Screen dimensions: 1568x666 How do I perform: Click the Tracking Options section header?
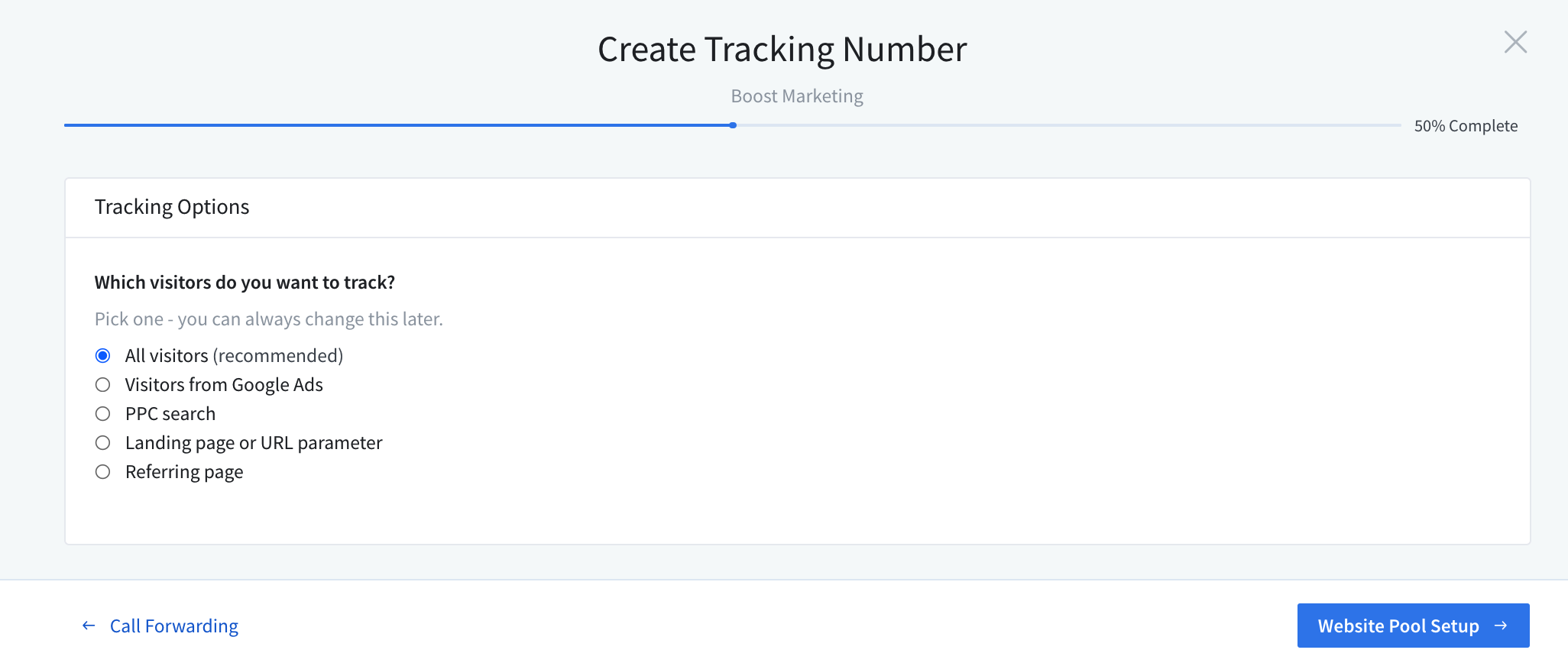coord(172,206)
